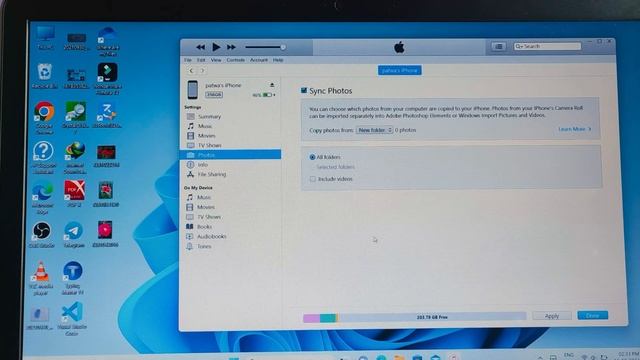Viewport: 640px width, 360px height.
Task: Open the list view button beside search
Action: 498,47
